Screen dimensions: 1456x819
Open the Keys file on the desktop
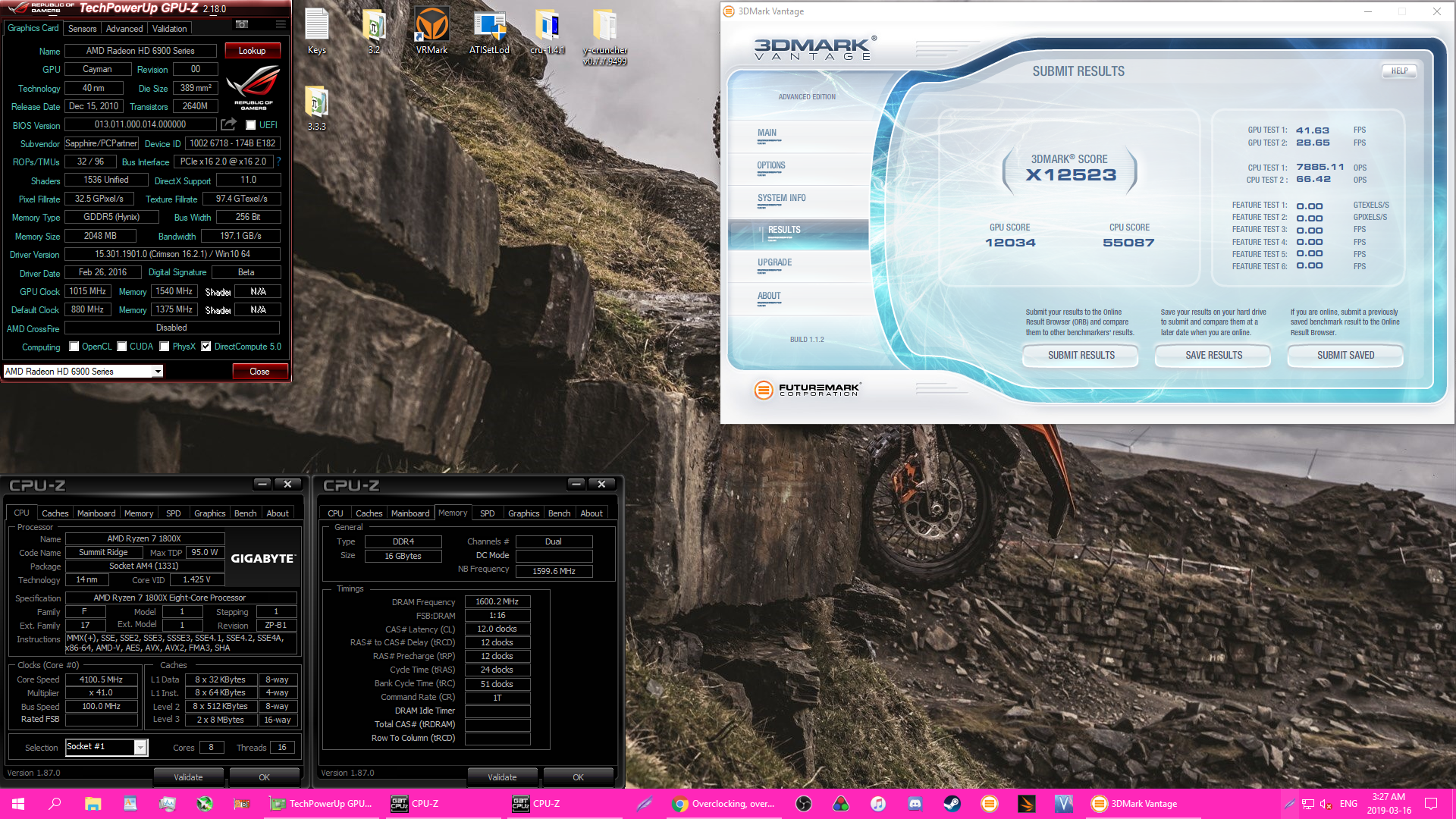click(317, 31)
